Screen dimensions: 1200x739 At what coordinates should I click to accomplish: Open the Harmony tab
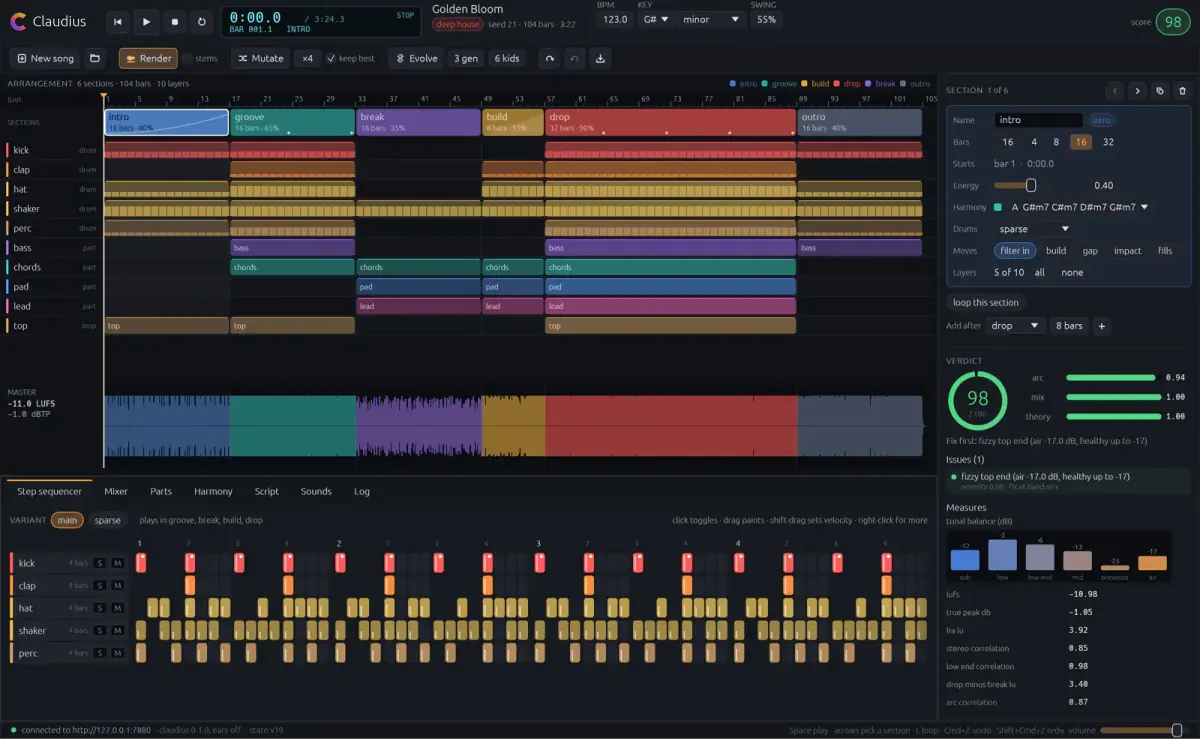213,491
